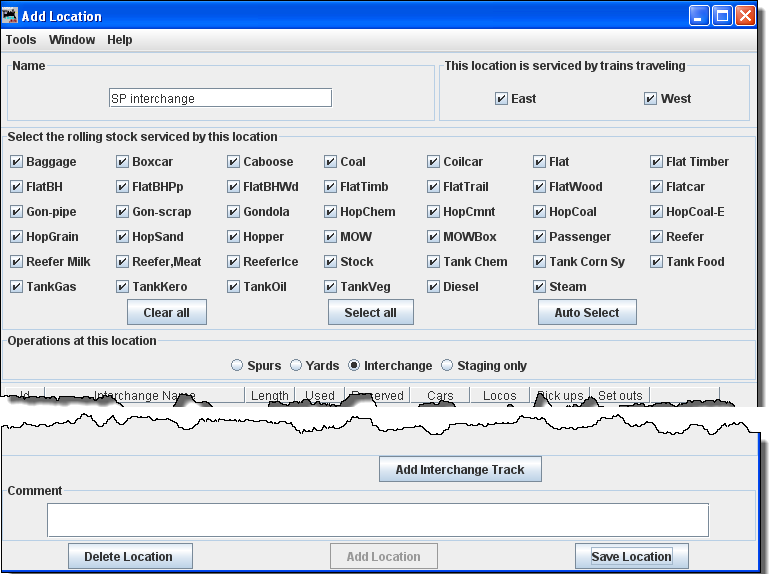
Task: Disable the Caboose checkbox
Action: click(x=234, y=162)
